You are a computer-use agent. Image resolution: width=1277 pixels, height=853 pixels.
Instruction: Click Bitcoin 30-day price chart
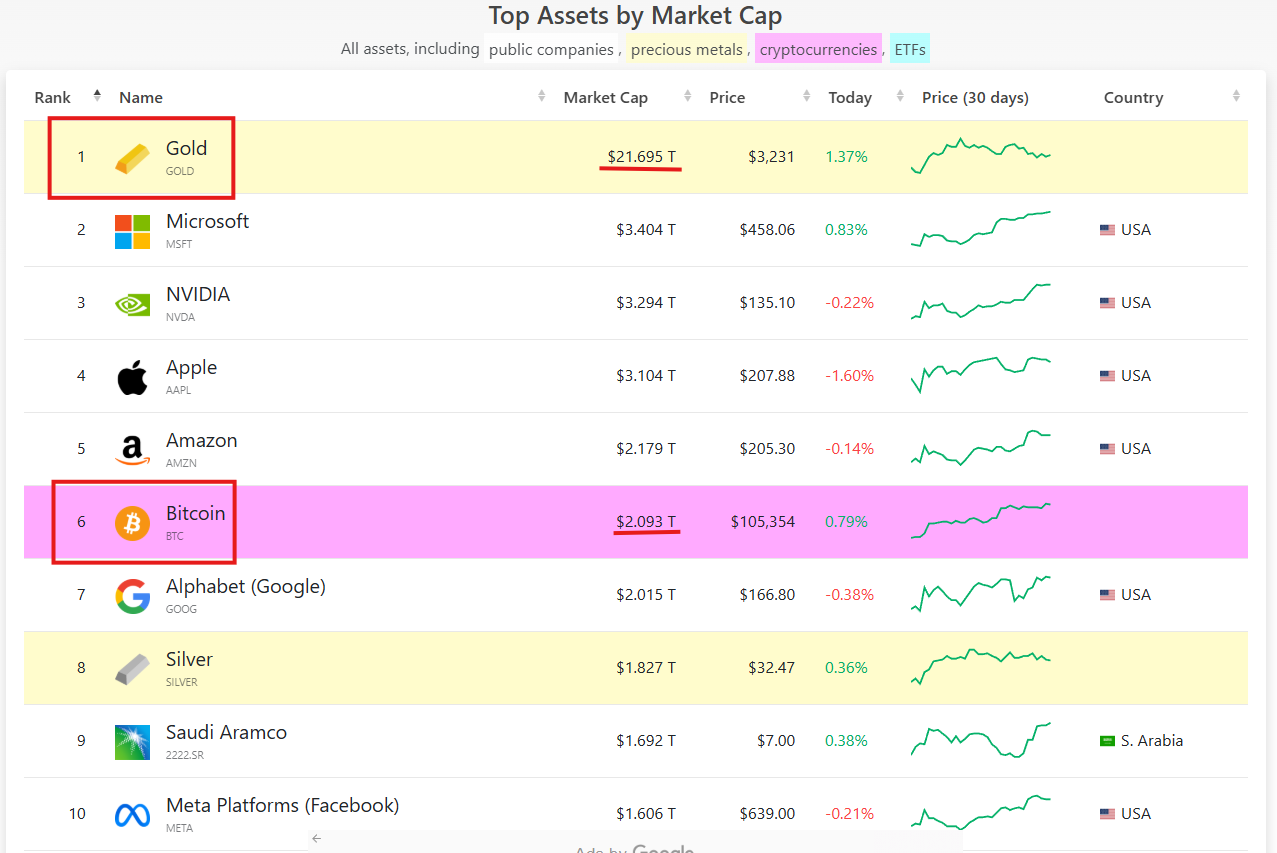point(981,520)
